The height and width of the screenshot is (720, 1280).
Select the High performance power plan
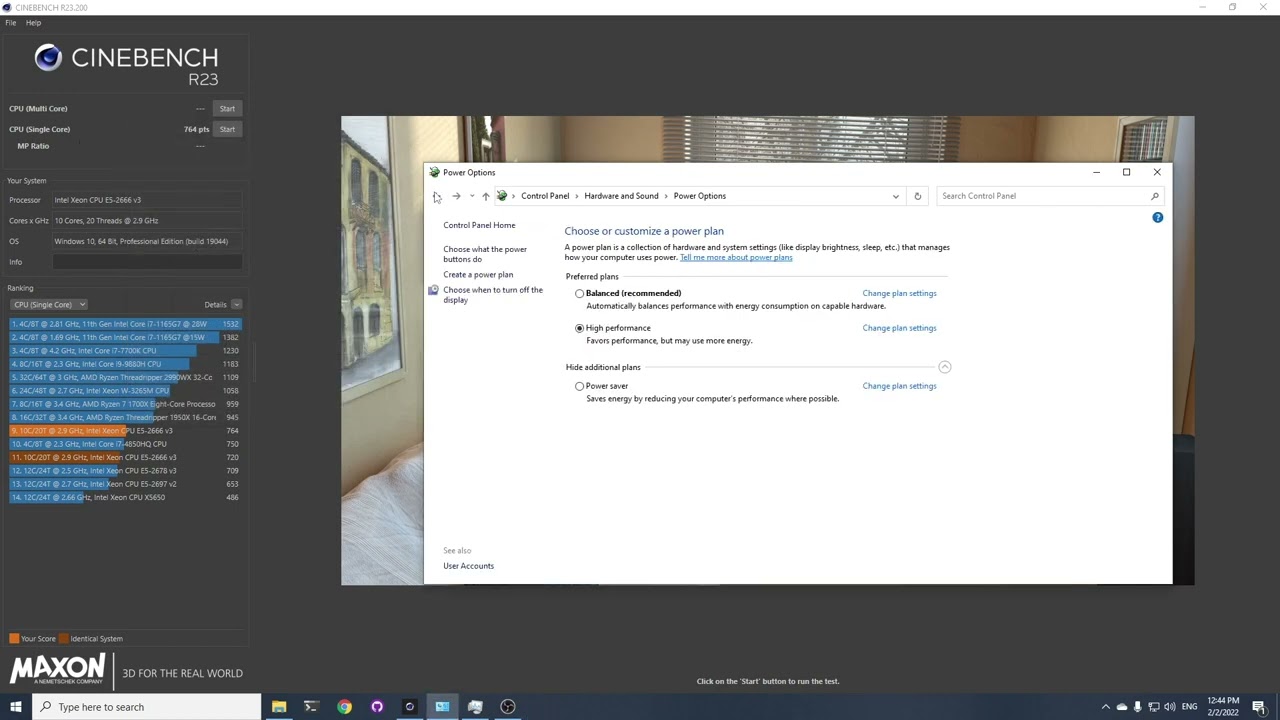click(579, 328)
